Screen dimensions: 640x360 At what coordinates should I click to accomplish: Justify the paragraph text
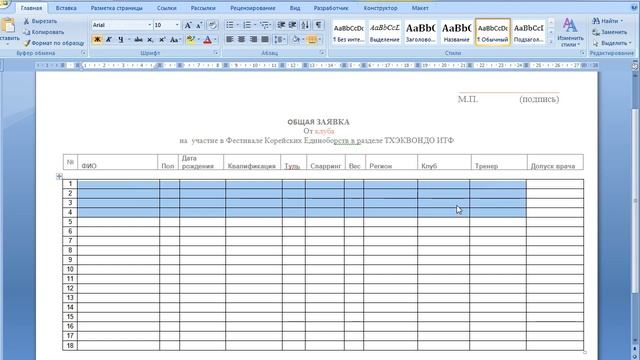tap(265, 40)
